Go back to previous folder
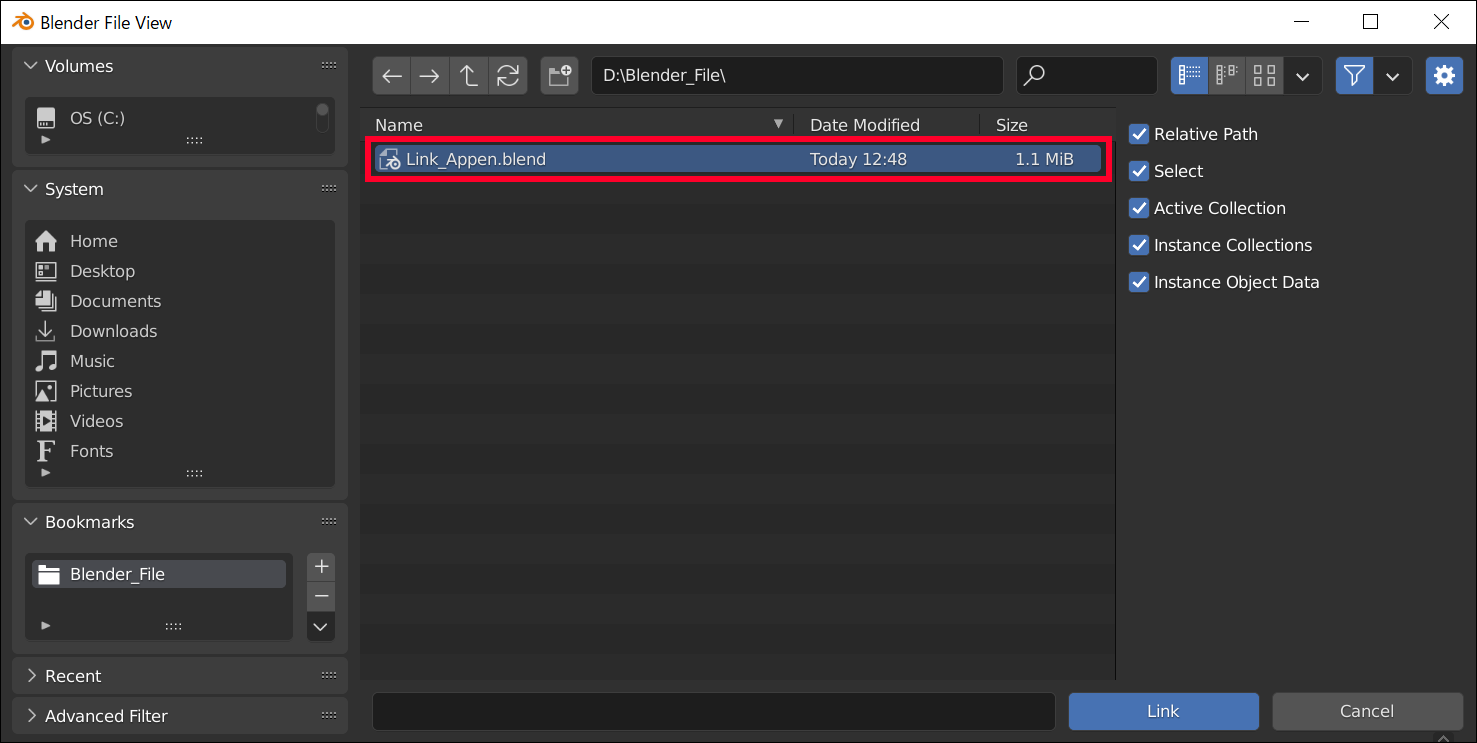1477x743 pixels. [x=391, y=75]
